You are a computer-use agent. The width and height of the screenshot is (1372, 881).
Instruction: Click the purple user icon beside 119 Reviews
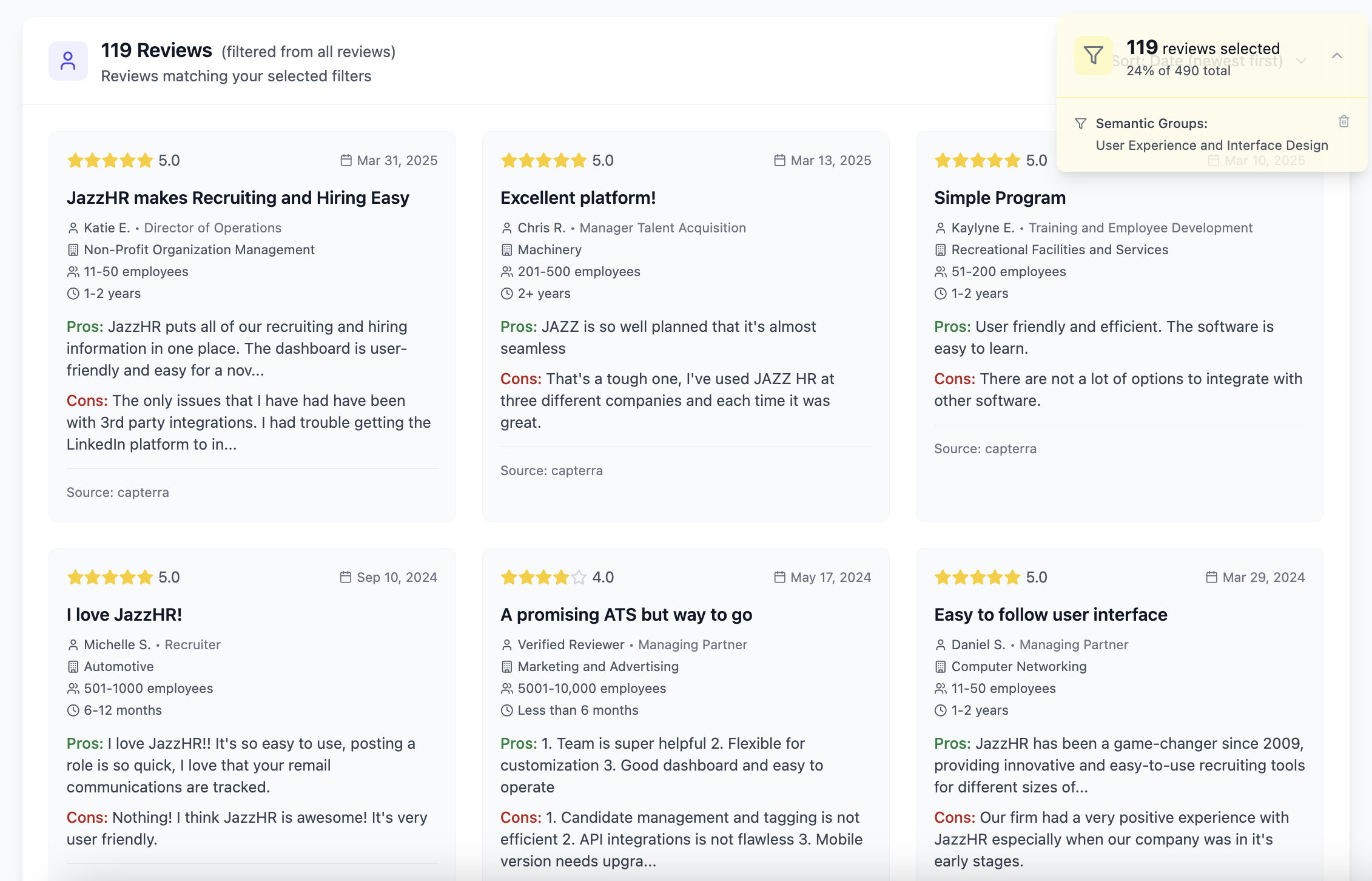(68, 61)
